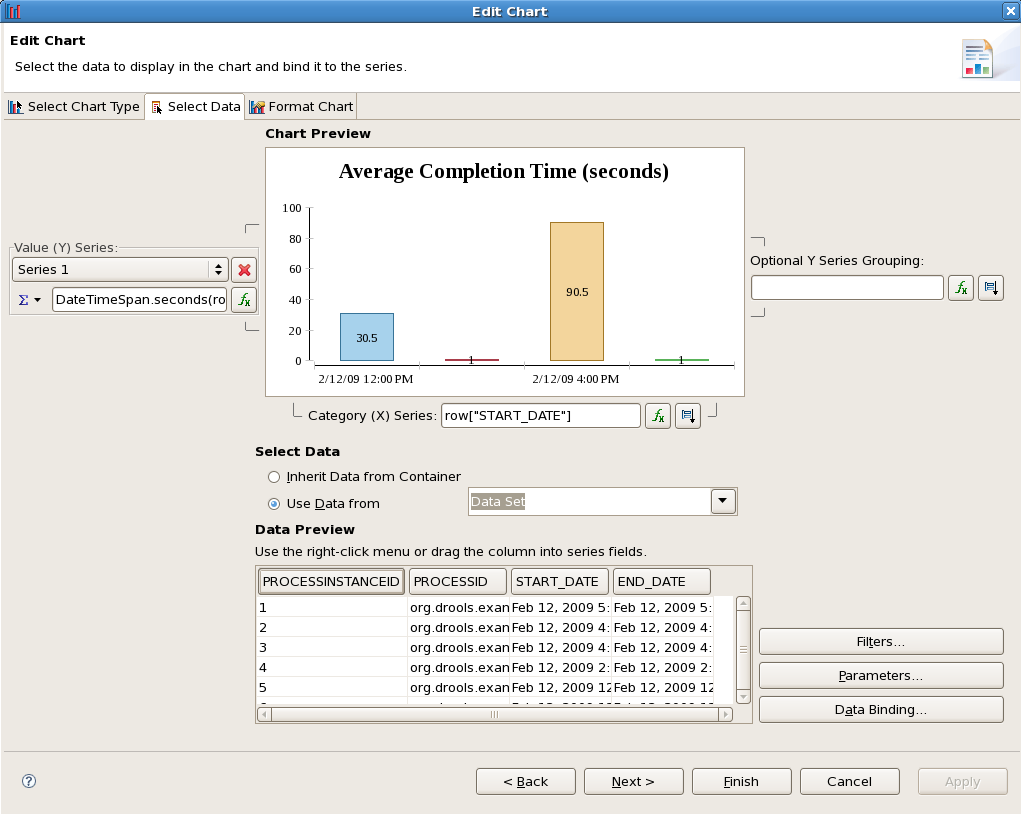Delete Series 1 with the red X icon
The image size is (1021, 814).
click(244, 270)
